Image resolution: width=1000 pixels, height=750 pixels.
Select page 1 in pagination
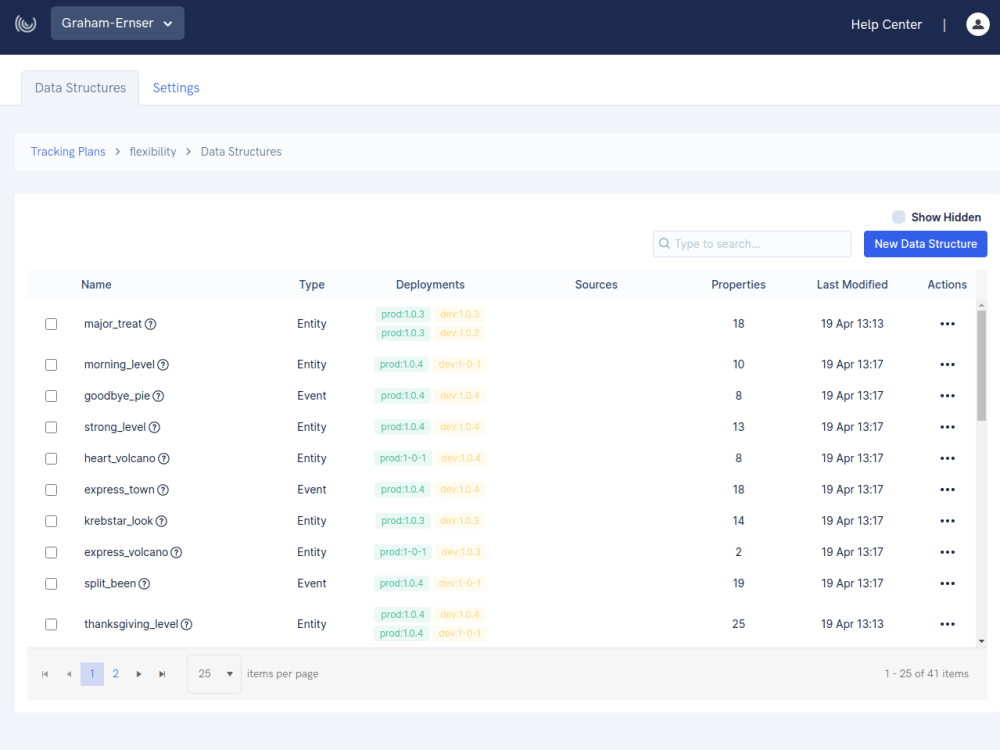[x=92, y=674]
